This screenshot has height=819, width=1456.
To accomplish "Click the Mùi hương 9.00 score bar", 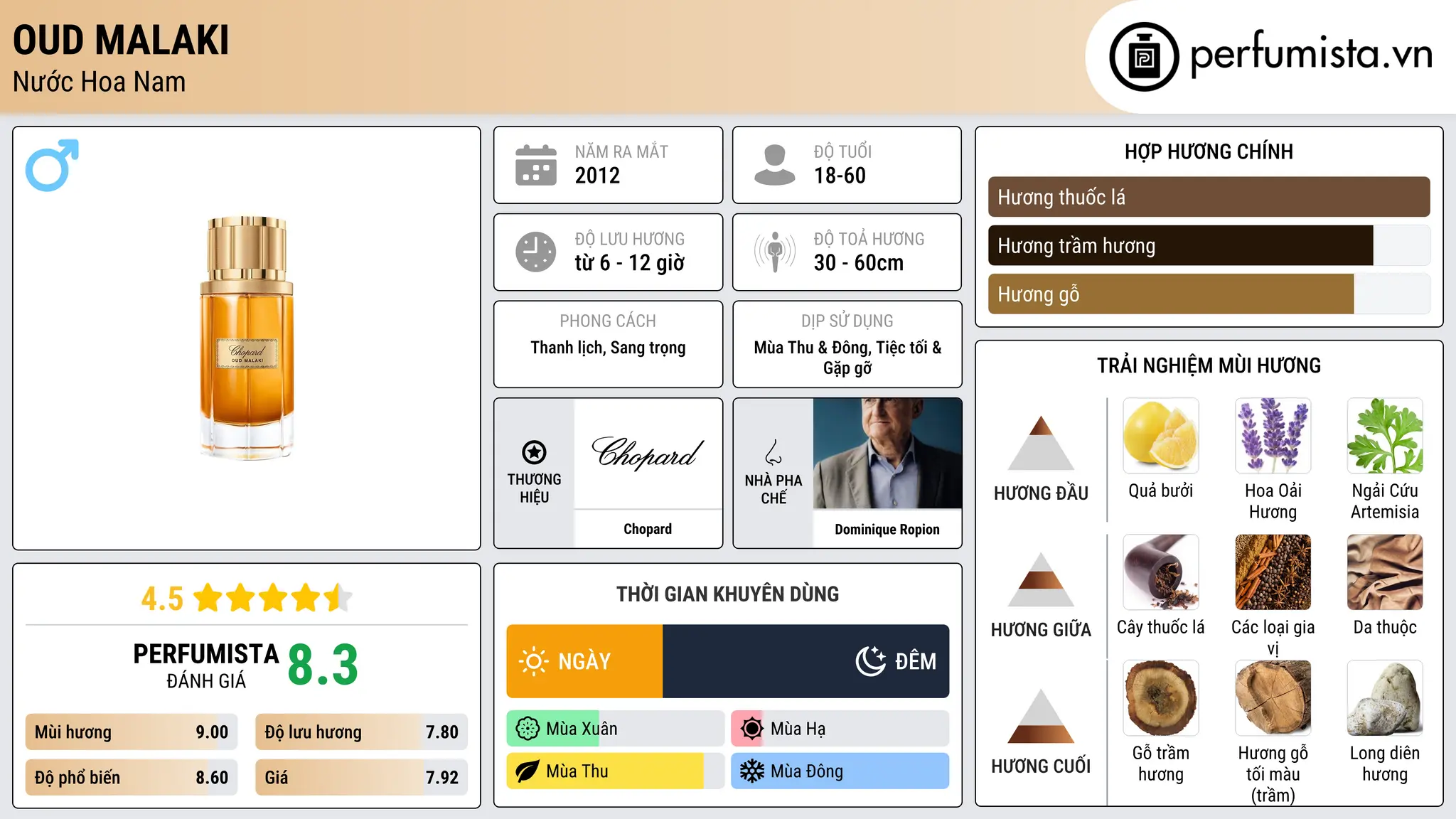I will (132, 732).
